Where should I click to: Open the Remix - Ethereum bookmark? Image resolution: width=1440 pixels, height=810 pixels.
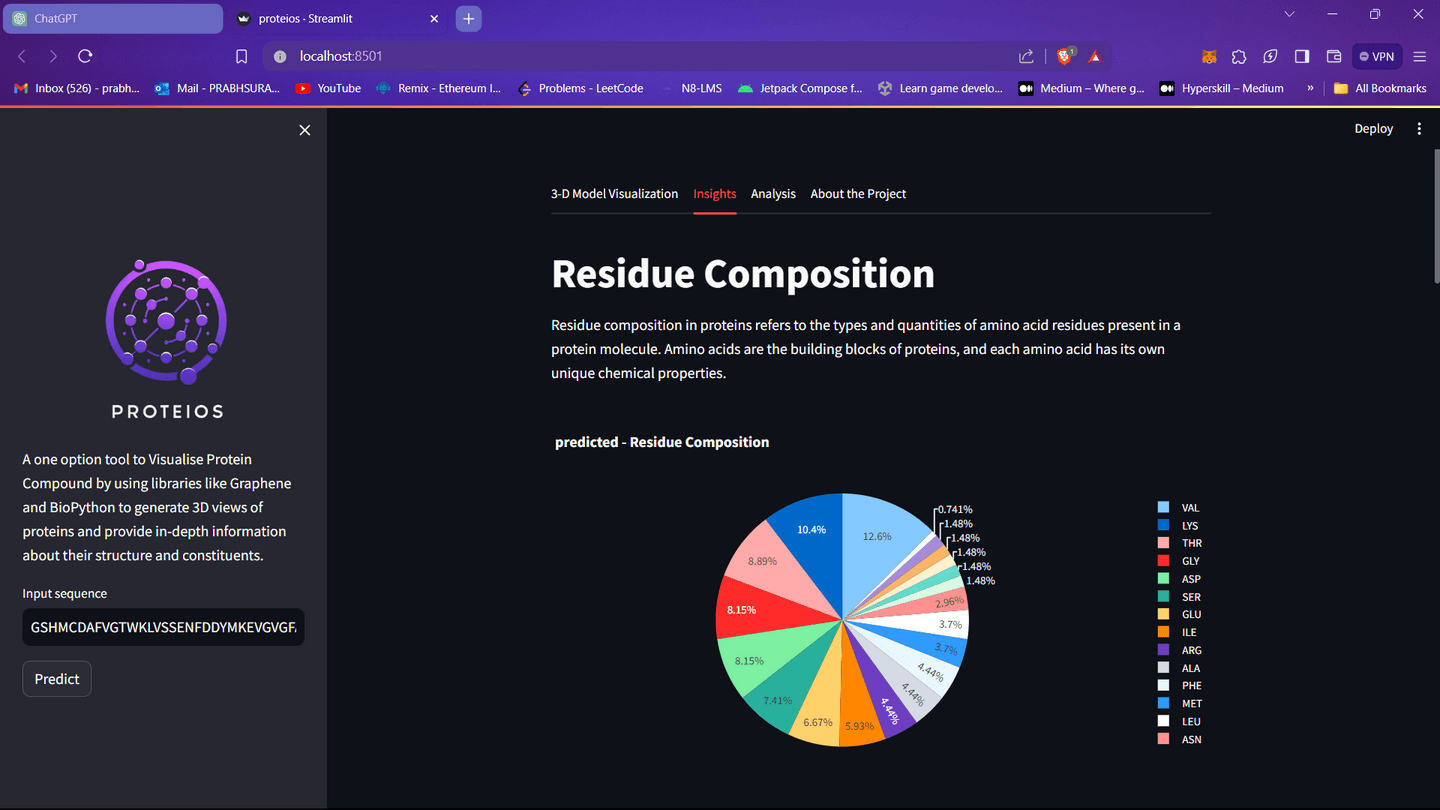tap(438, 88)
